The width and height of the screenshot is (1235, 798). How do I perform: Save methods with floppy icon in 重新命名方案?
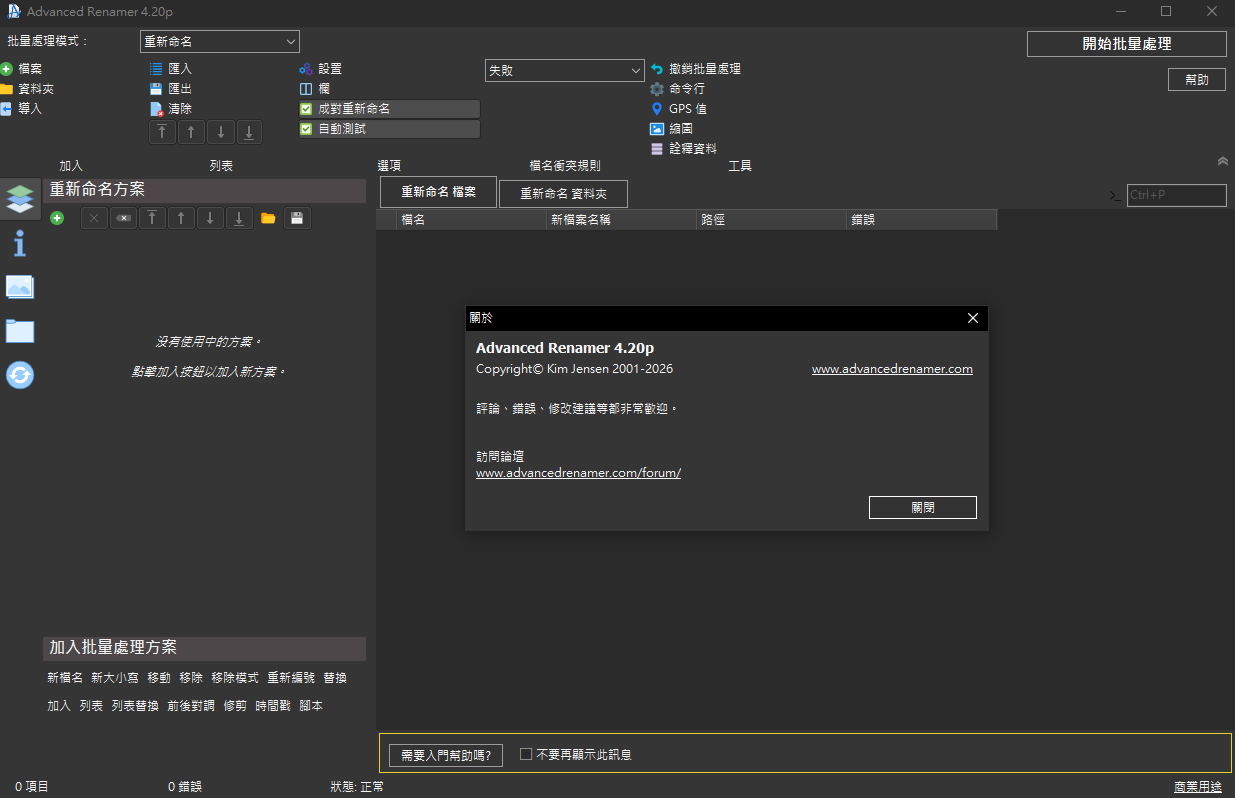tap(297, 218)
